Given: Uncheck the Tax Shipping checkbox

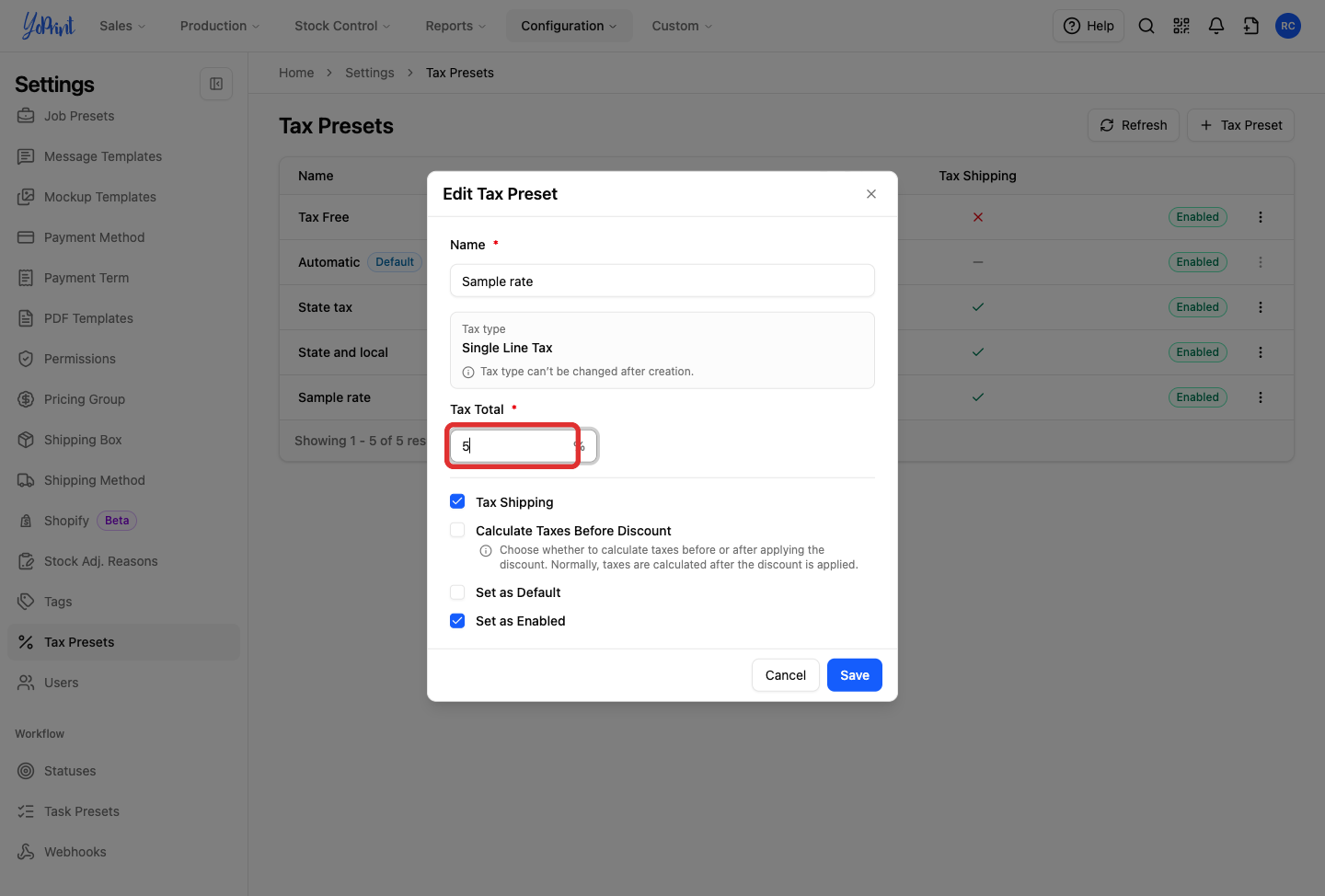Looking at the screenshot, I should 457,501.
